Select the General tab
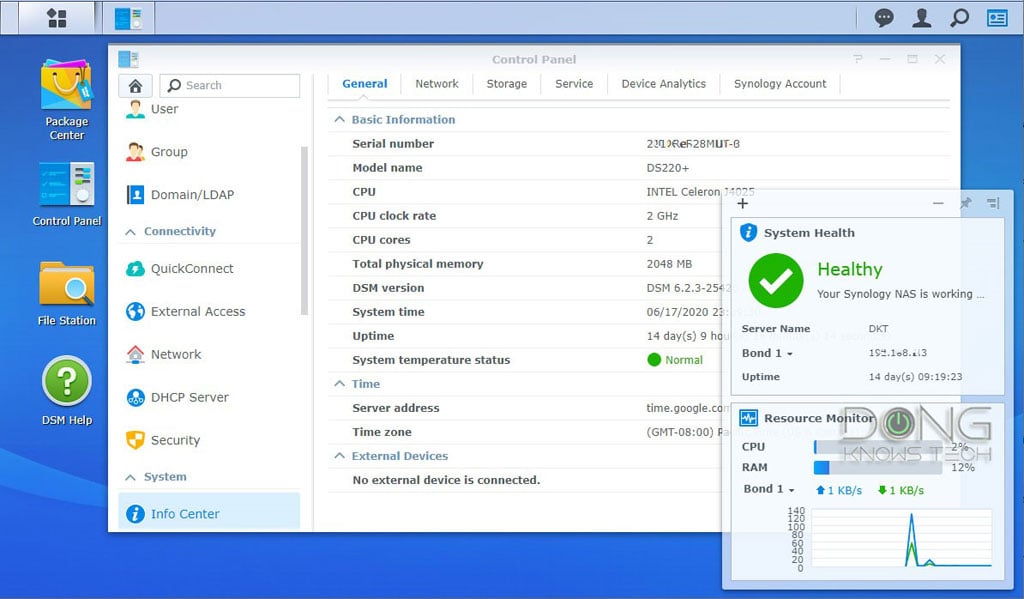 364,84
